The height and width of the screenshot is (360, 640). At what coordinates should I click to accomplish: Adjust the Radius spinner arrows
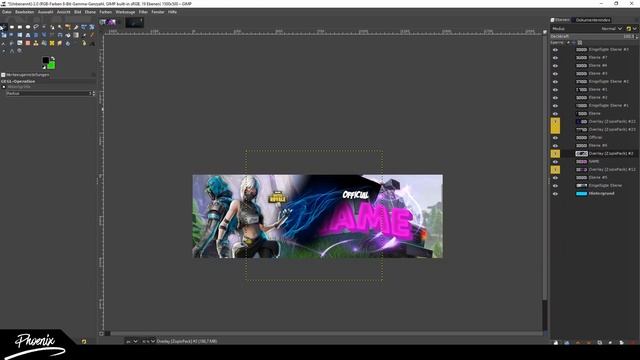(93, 93)
